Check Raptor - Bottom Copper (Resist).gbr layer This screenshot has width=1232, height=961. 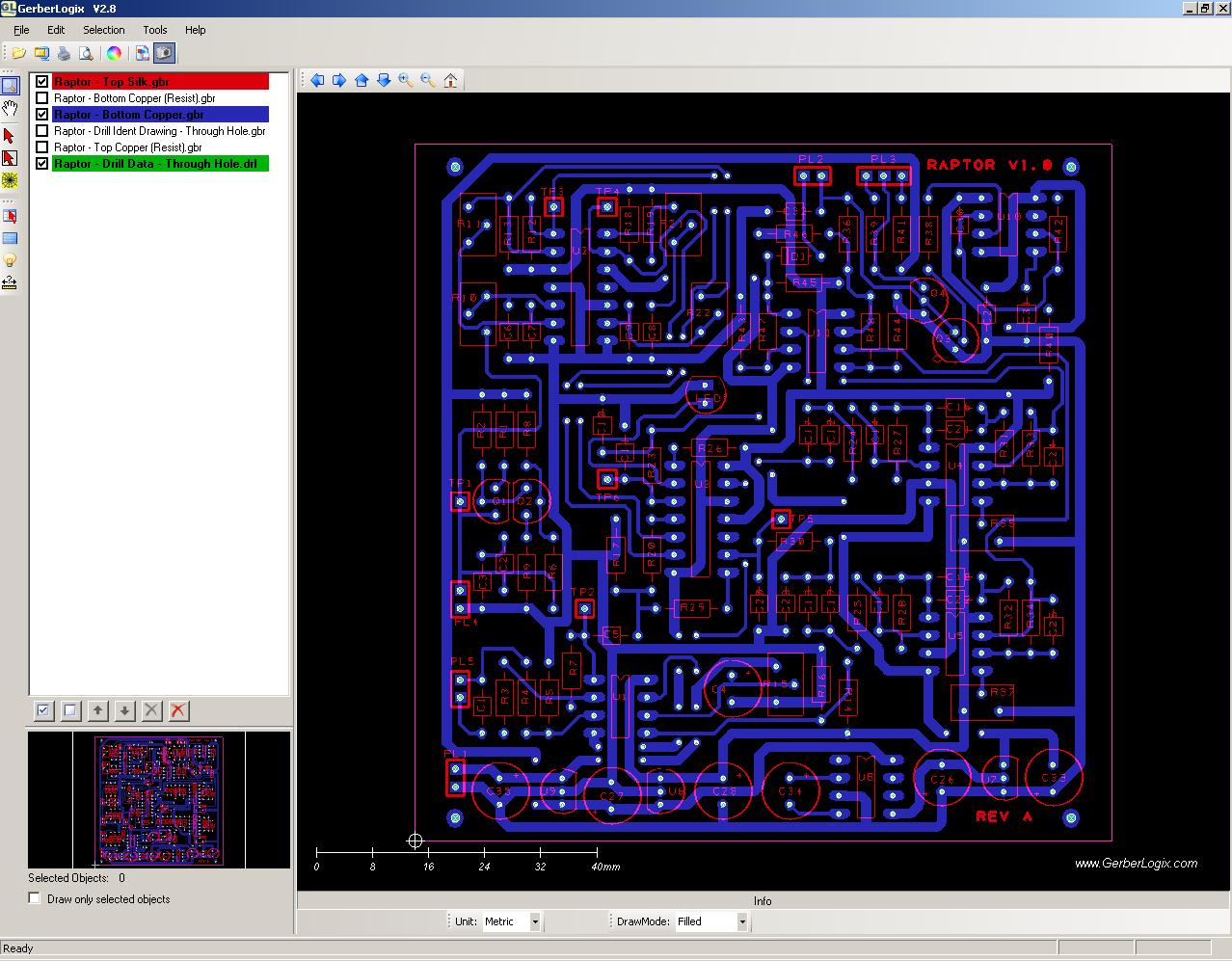(42, 98)
